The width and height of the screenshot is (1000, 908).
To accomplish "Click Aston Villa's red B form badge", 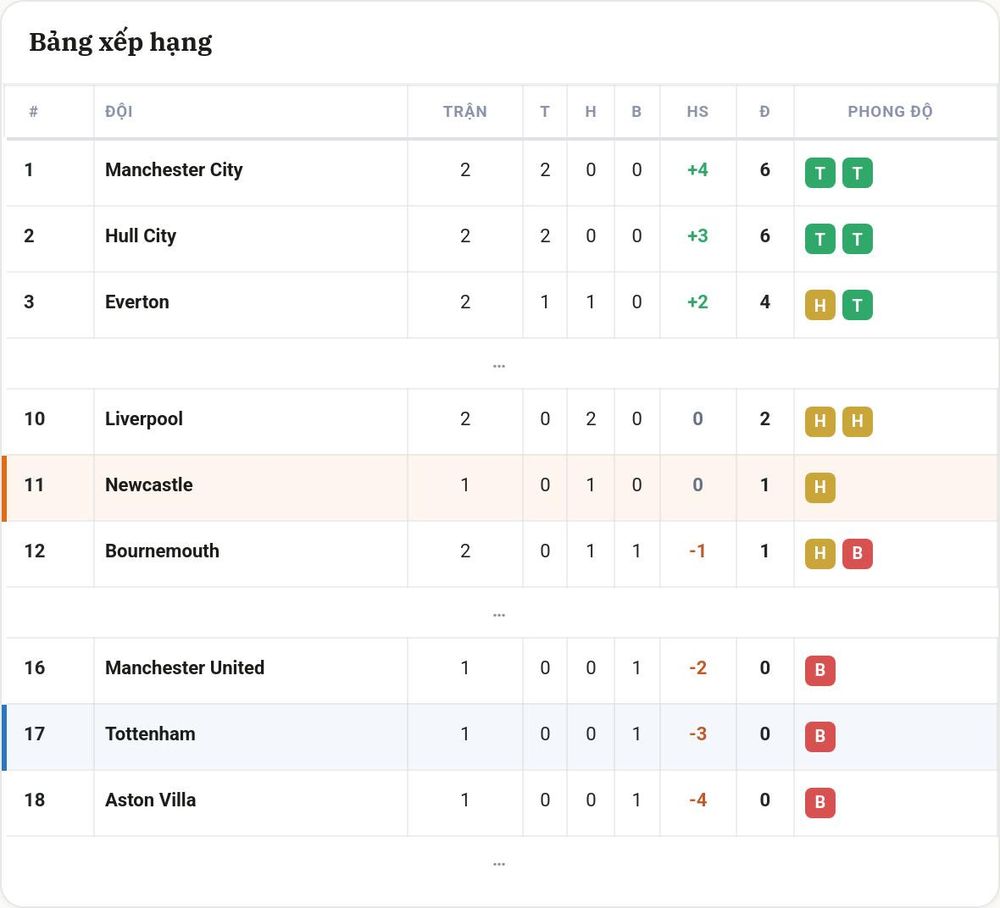I will pyautogui.click(x=820, y=802).
